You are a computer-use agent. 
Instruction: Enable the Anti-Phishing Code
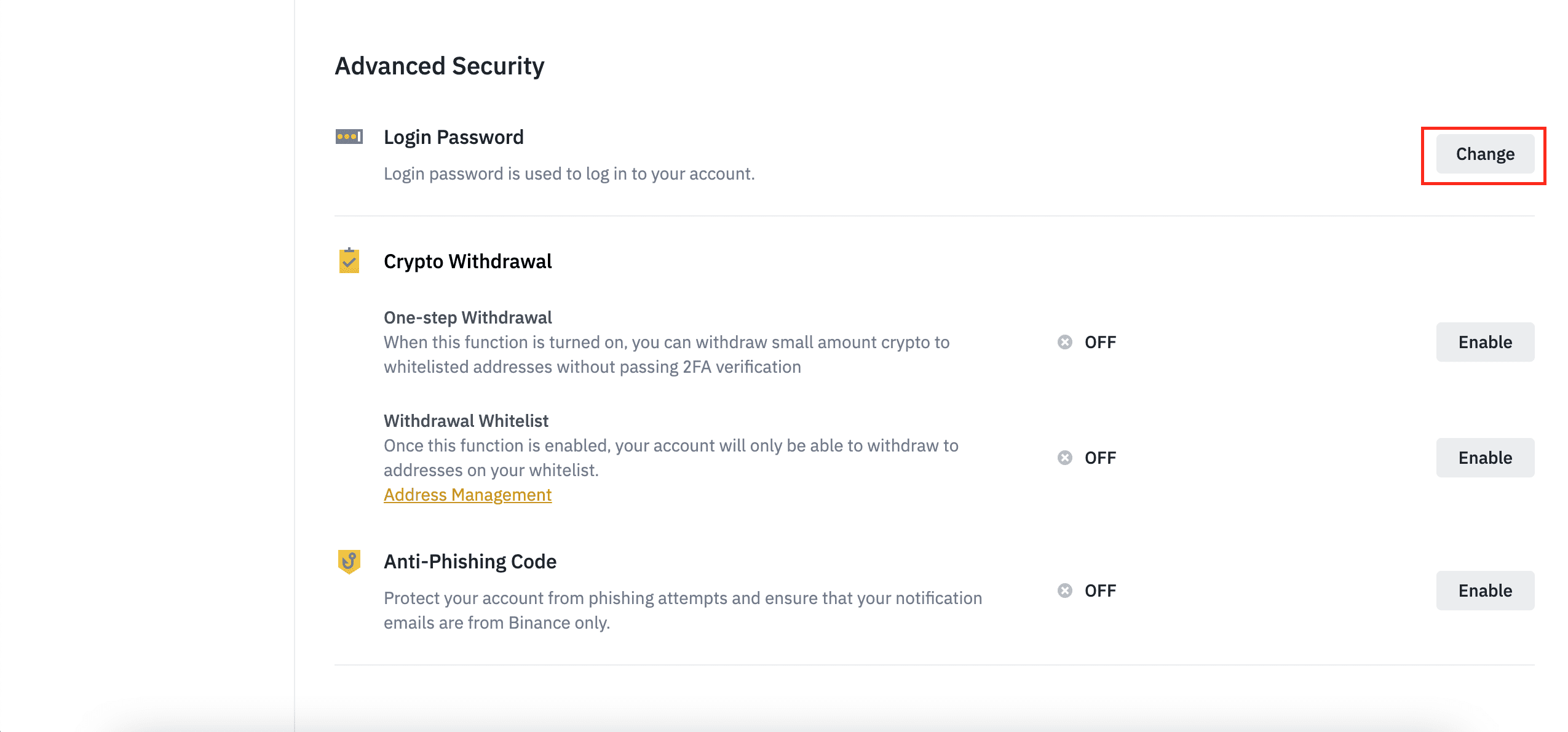tap(1484, 591)
